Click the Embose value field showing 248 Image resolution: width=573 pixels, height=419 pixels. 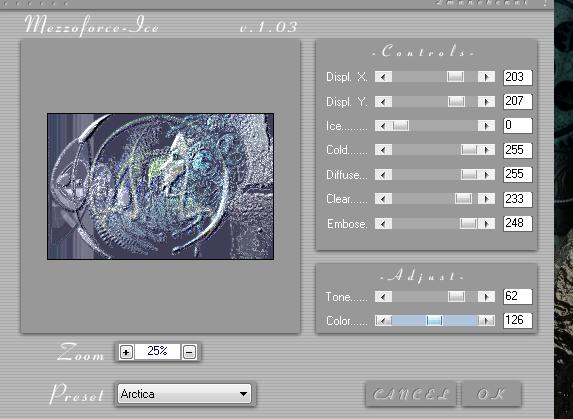click(x=517, y=223)
